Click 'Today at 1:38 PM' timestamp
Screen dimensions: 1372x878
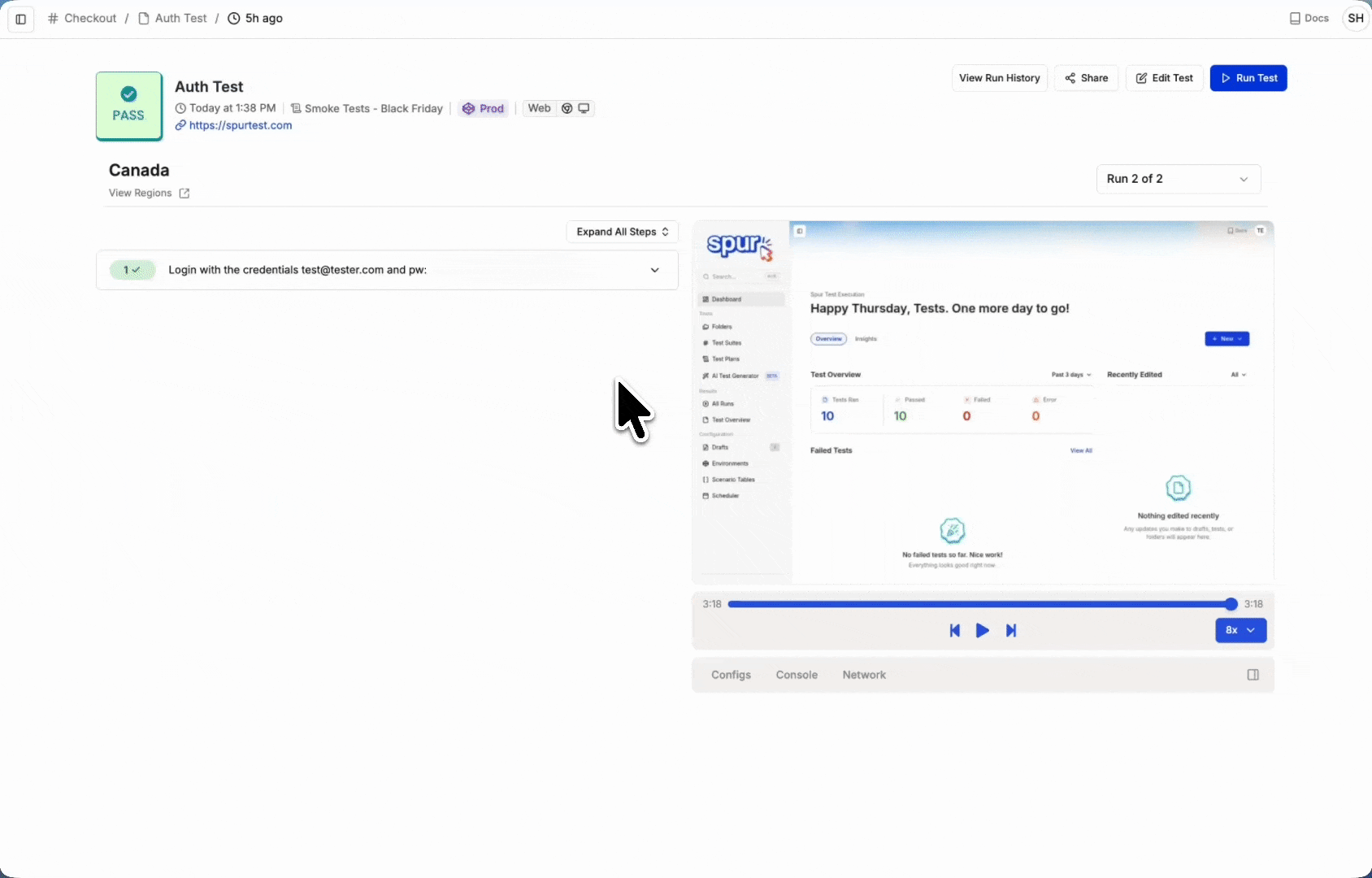(x=225, y=108)
